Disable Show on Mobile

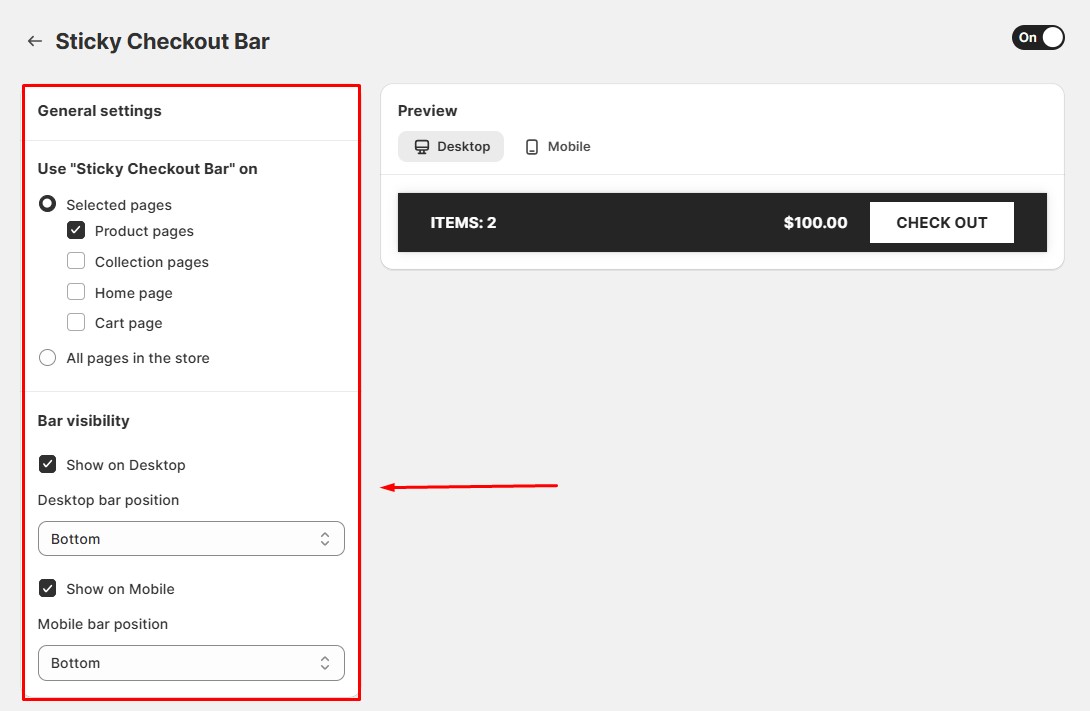47,588
